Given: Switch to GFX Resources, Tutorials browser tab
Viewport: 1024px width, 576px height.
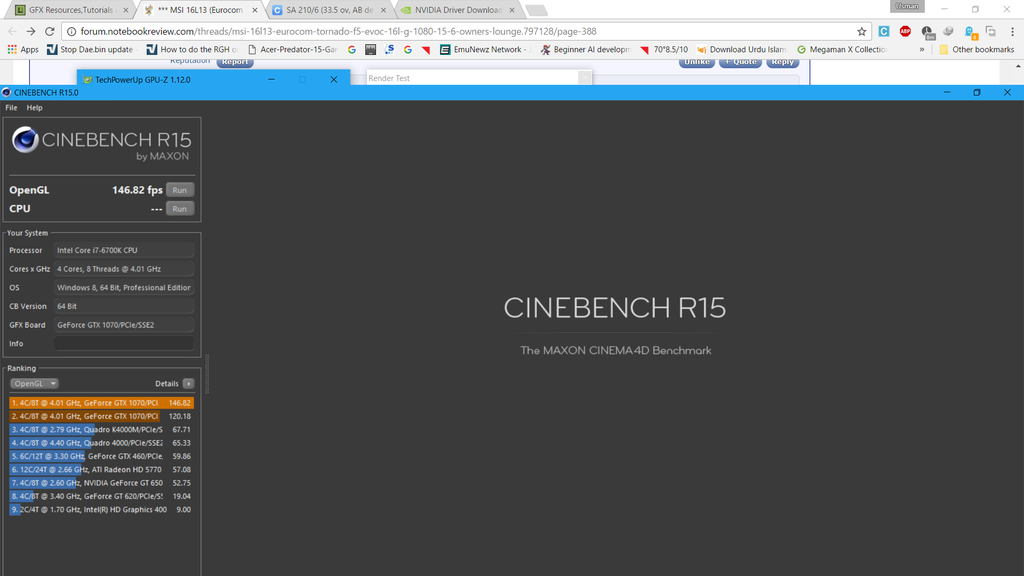Looking at the screenshot, I should click(x=71, y=10).
